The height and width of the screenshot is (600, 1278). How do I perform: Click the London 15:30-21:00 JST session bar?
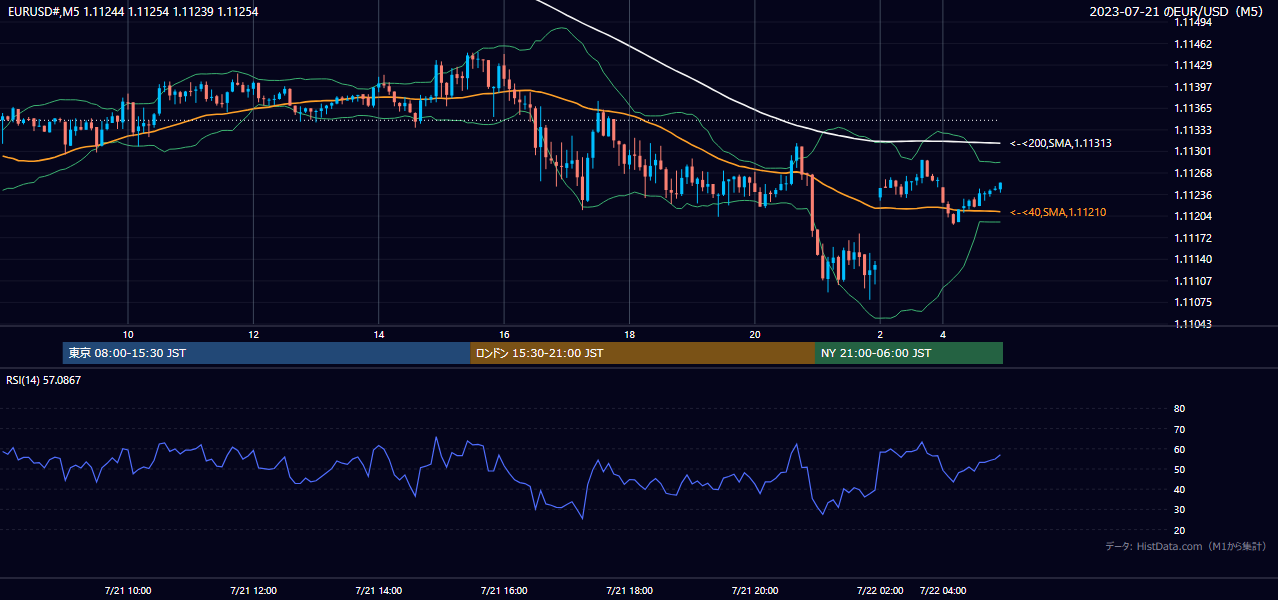pos(642,353)
